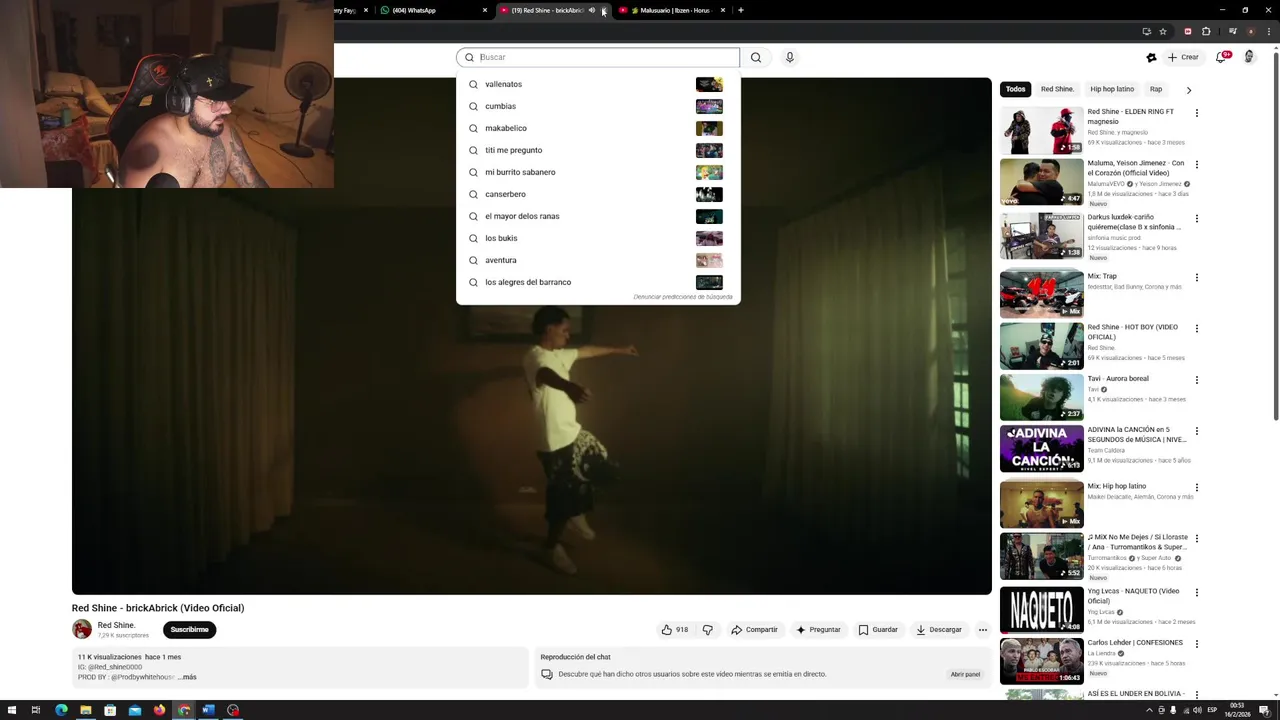This screenshot has width=1280, height=720.
Task: Click the install app icon in address bar
Action: (1146, 31)
